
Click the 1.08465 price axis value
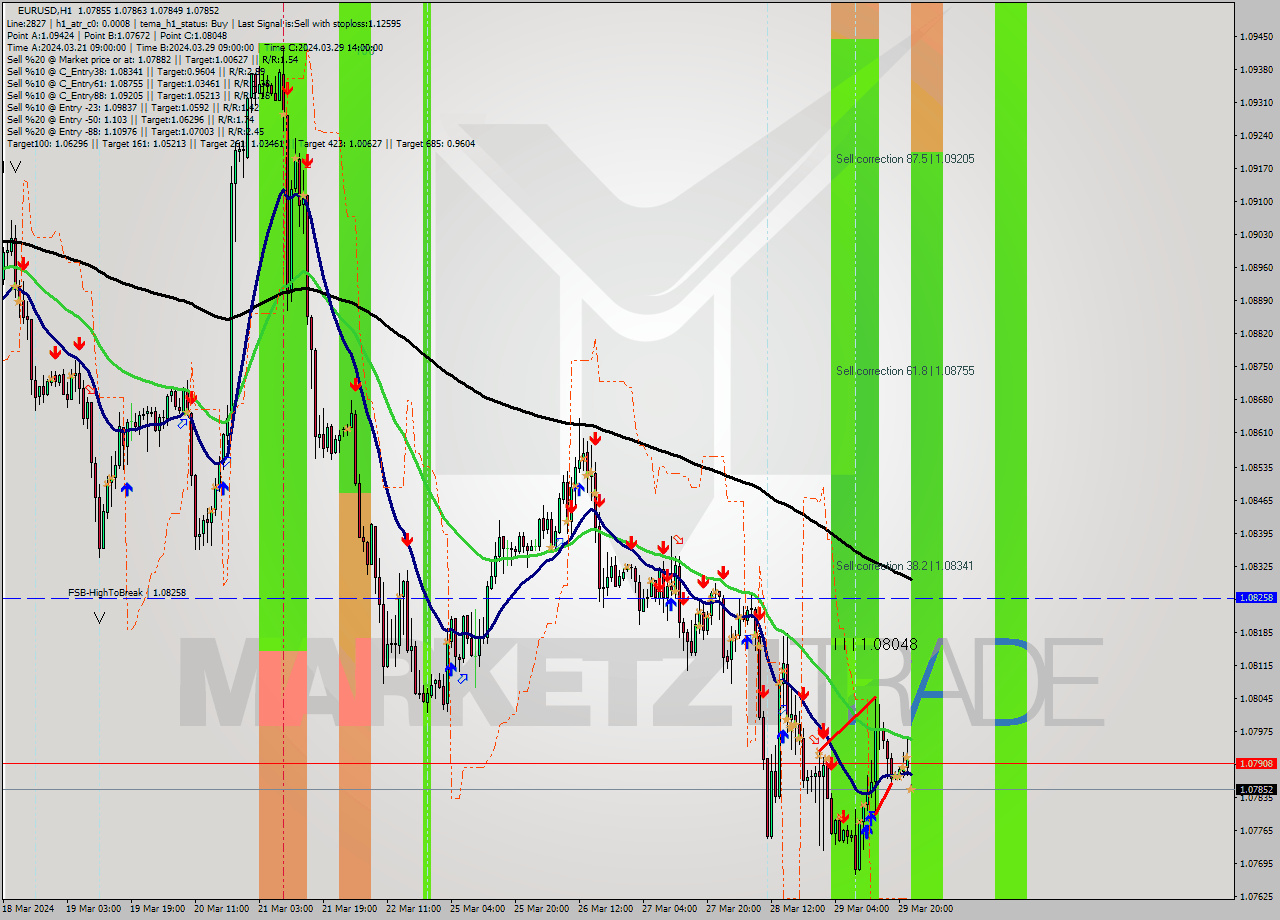tap(1256, 499)
